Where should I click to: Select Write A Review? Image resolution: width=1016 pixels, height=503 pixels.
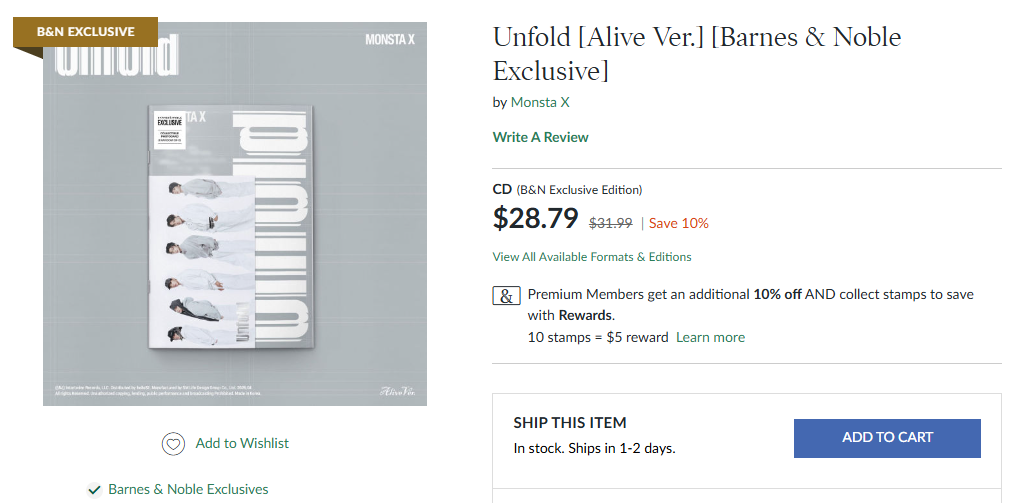point(541,137)
